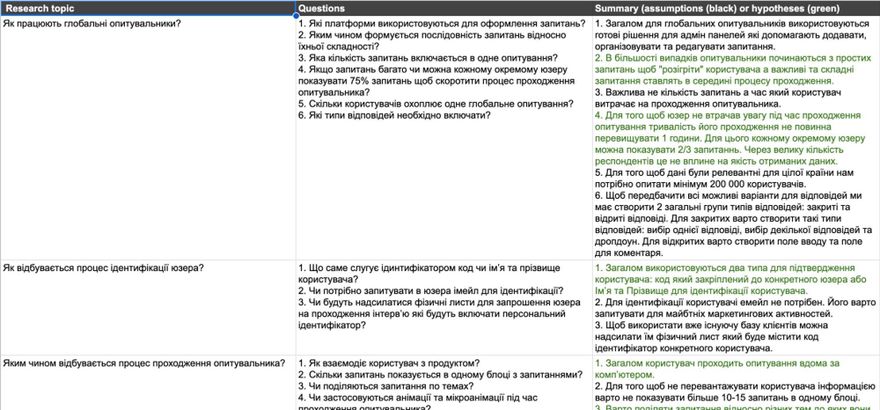Screen dimensions: 880x410
Task: Select summary cell starting "1. Загалом для глобальних опитувальників"
Action: click(x=736, y=138)
